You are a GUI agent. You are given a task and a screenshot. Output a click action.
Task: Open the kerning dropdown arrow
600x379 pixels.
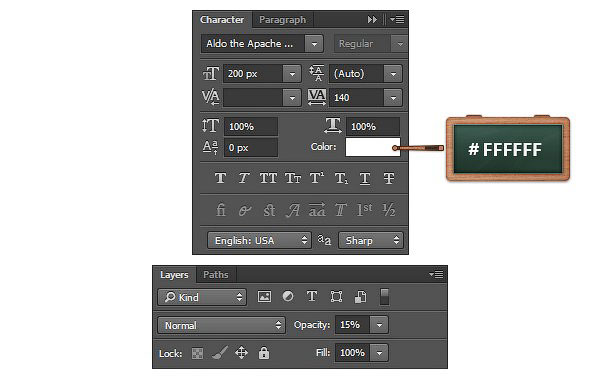292,98
